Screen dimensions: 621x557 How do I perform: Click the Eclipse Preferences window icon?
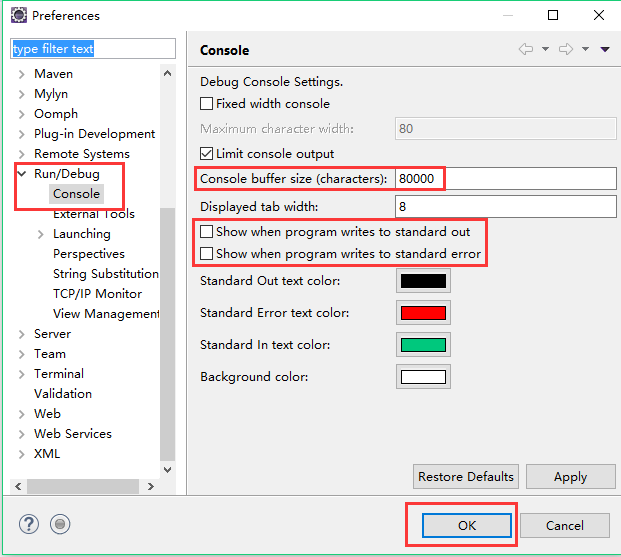18,16
